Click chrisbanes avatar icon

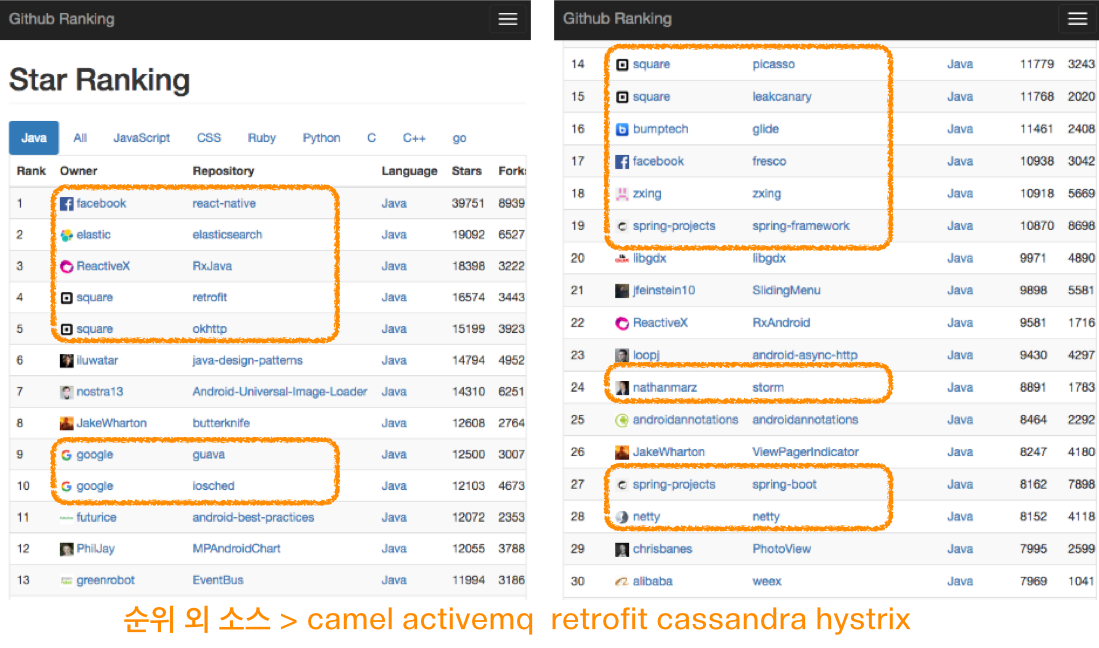(622, 549)
